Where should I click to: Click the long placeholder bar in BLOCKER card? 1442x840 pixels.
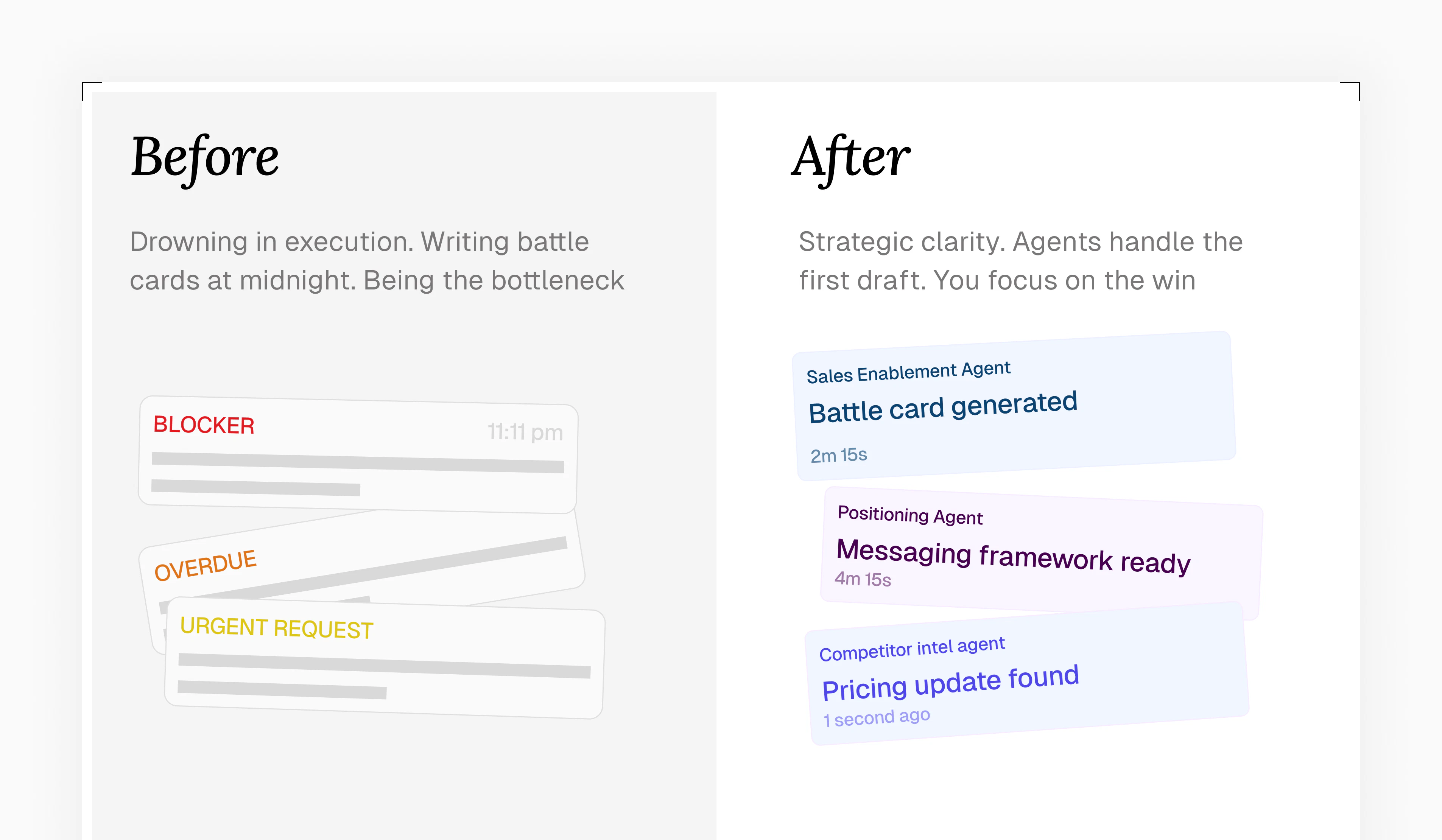tap(358, 462)
